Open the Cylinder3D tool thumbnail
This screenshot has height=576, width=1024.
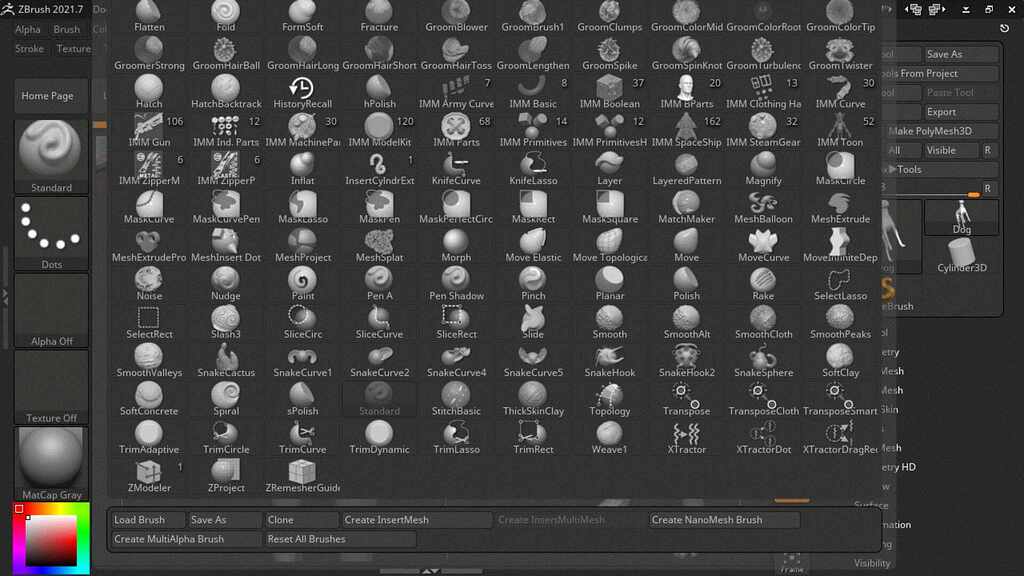pos(961,255)
